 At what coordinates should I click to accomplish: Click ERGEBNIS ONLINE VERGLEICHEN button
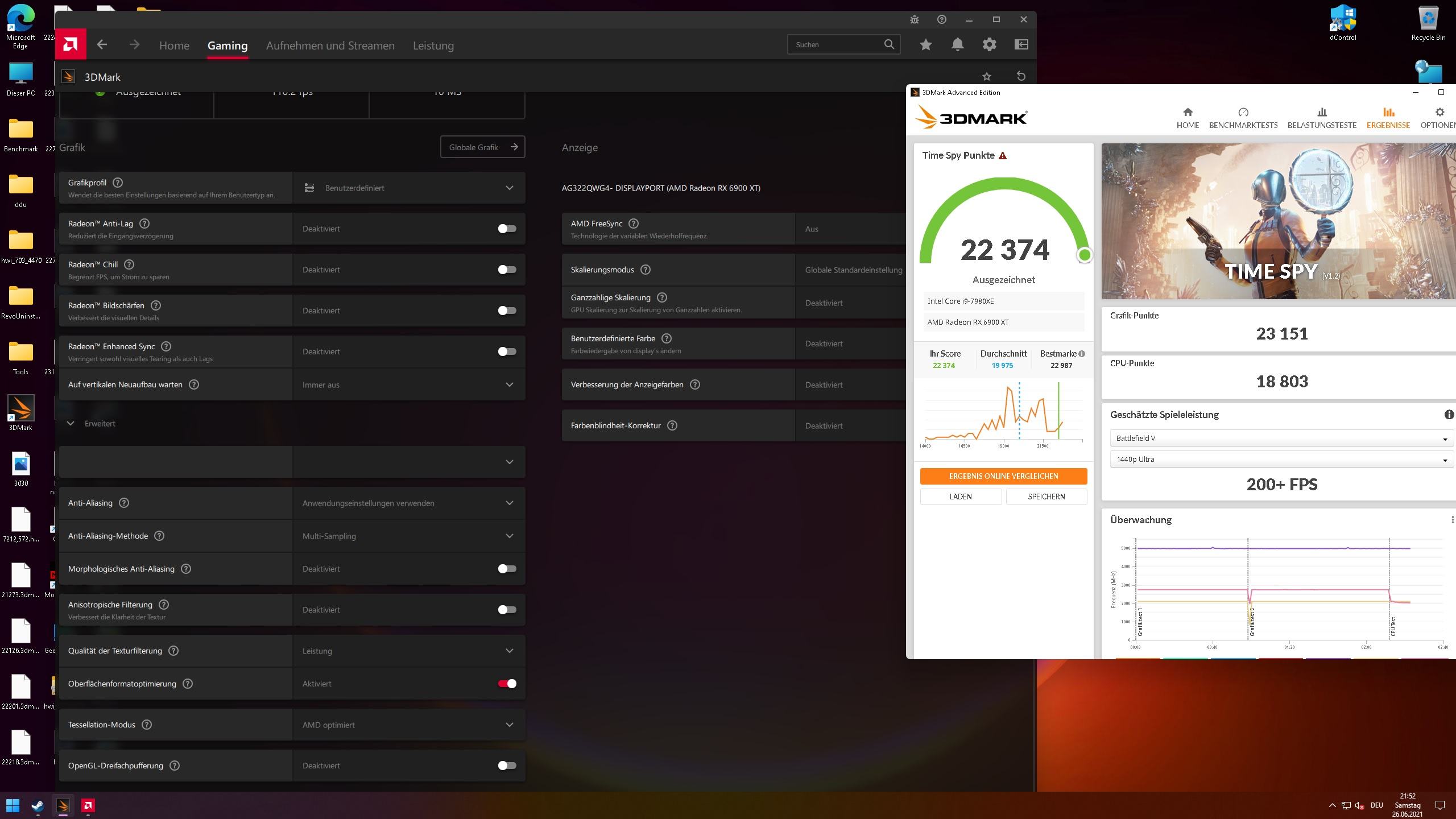(1003, 476)
